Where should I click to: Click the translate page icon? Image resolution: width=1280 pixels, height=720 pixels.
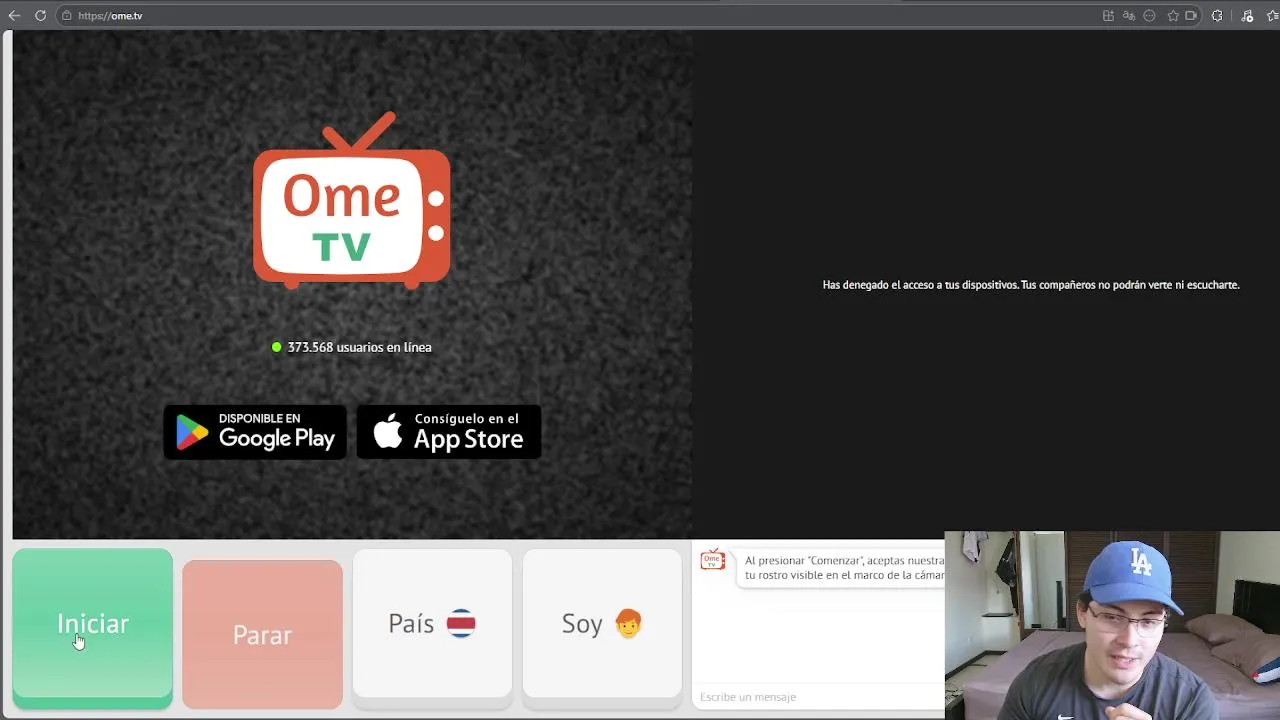coord(1129,16)
